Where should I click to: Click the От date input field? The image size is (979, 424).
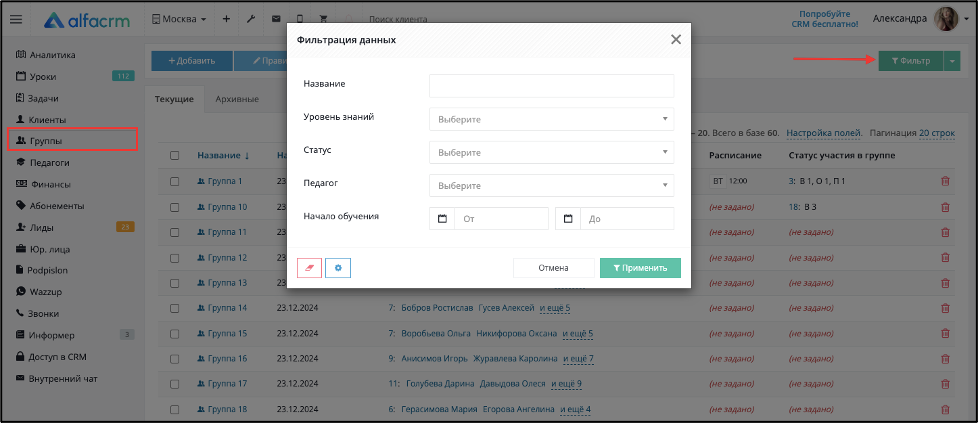pyautogui.click(x=501, y=219)
